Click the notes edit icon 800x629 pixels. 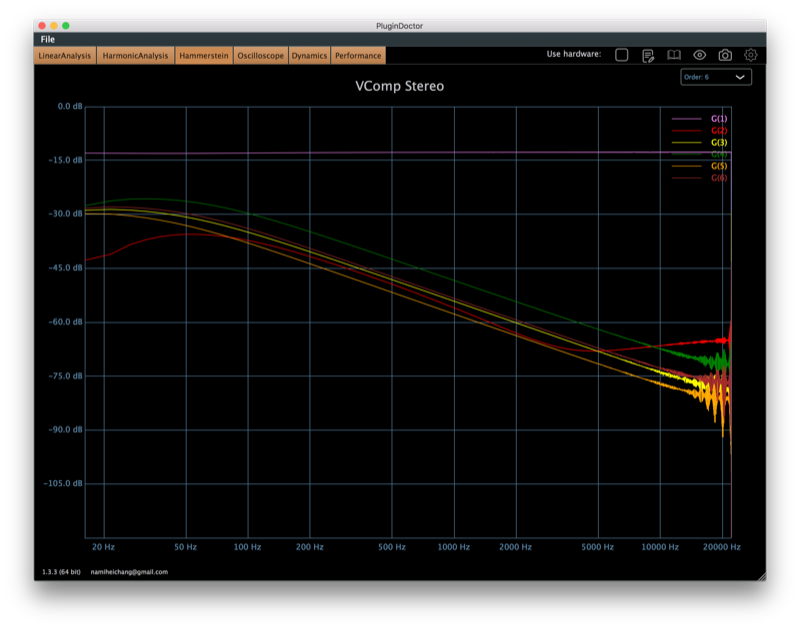[x=648, y=55]
